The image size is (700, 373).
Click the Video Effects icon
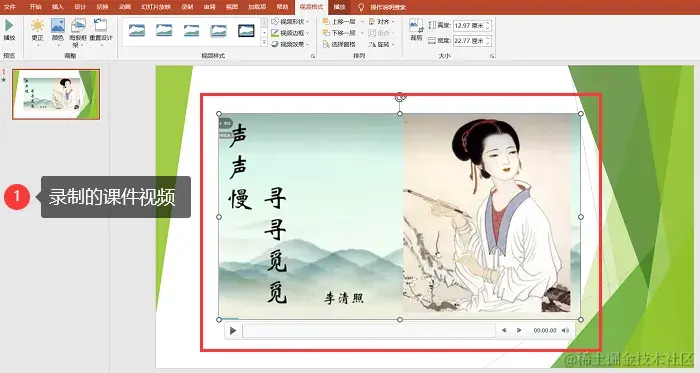[275, 44]
